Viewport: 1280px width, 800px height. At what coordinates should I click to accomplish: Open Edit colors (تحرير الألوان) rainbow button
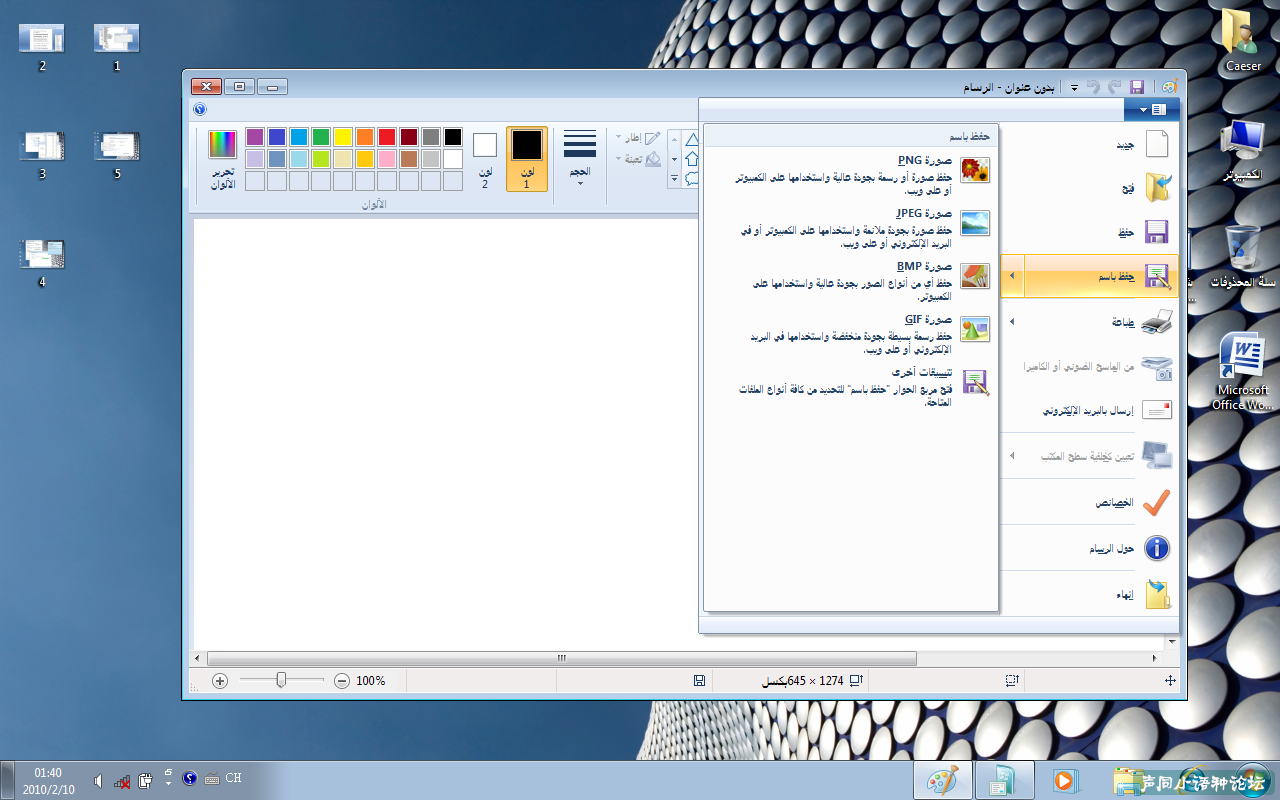coord(222,159)
